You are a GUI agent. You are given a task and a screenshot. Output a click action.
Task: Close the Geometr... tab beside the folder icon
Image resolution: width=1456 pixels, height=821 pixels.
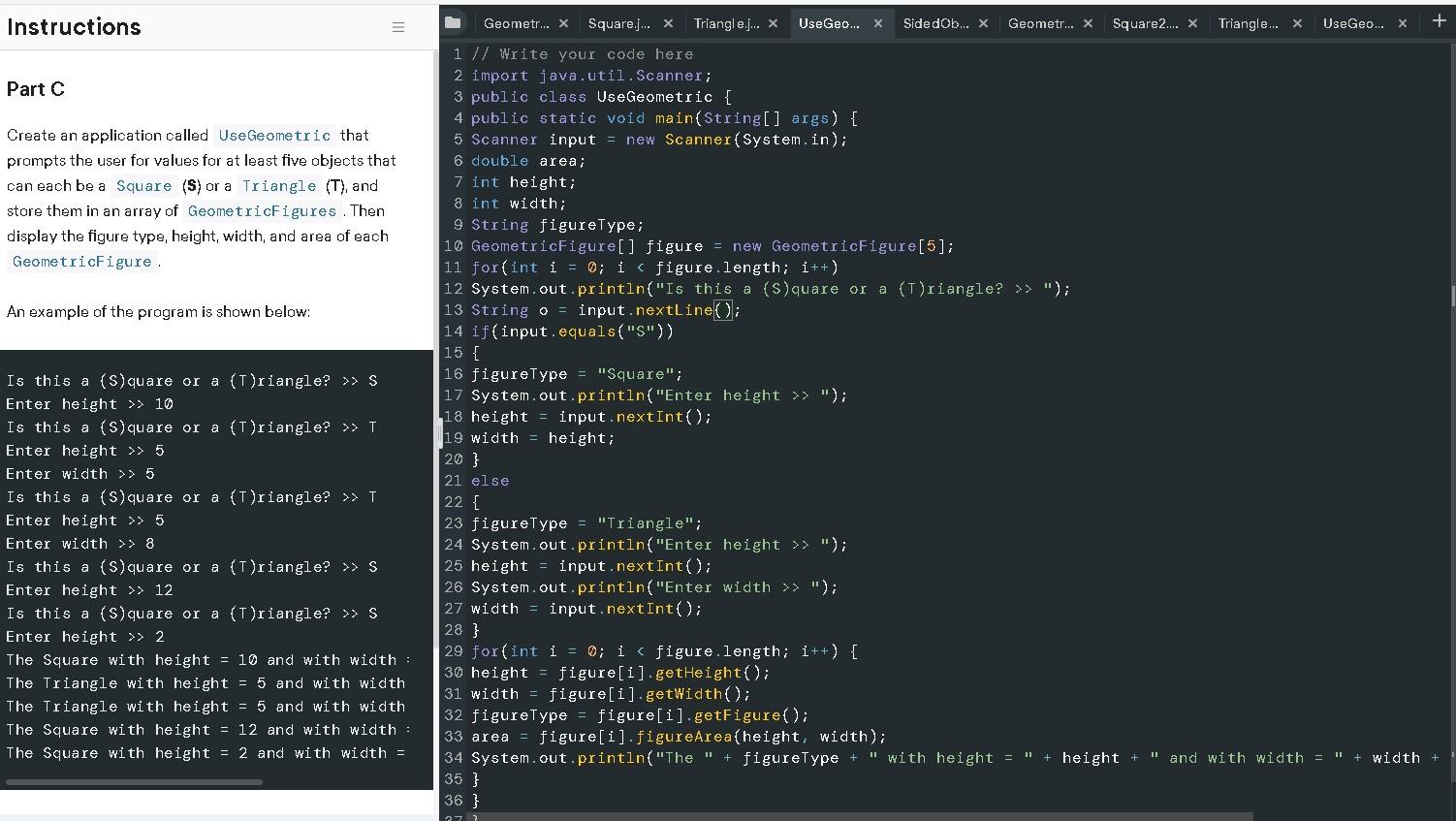click(x=563, y=23)
